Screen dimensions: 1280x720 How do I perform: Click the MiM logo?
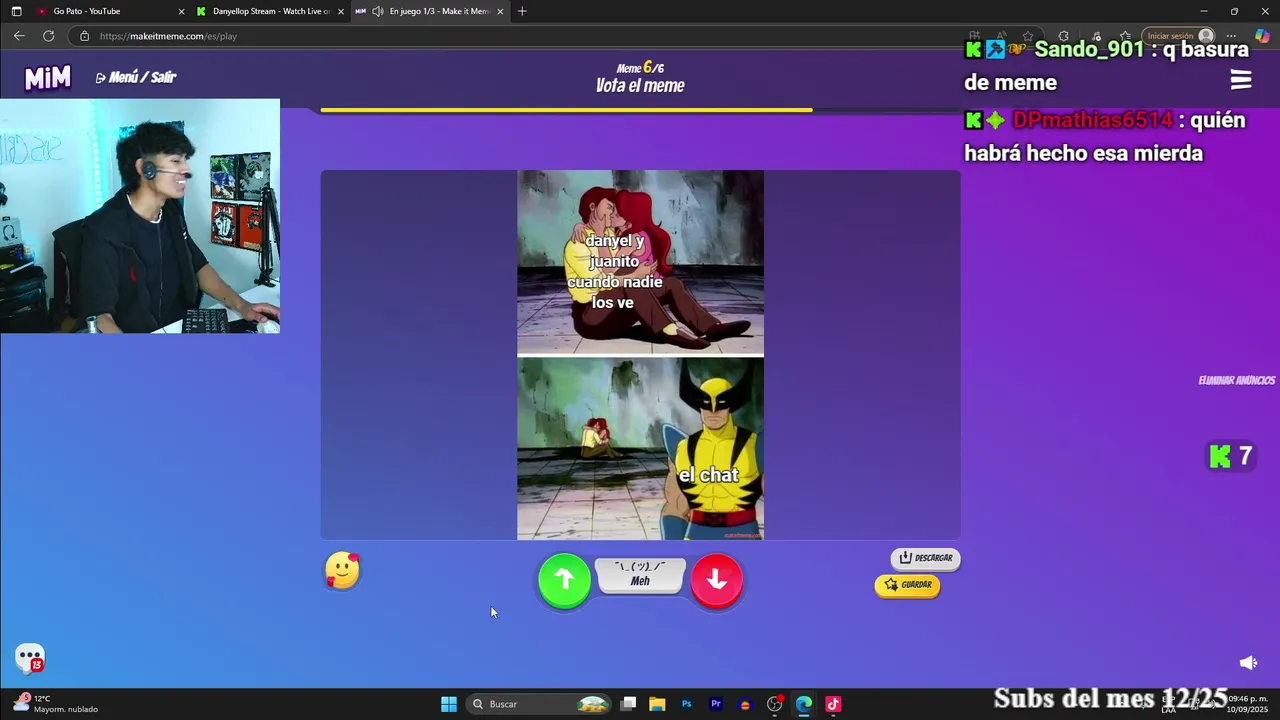click(x=47, y=78)
